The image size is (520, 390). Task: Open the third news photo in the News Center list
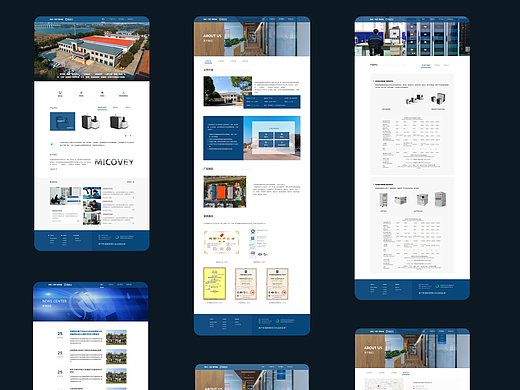[116, 376]
